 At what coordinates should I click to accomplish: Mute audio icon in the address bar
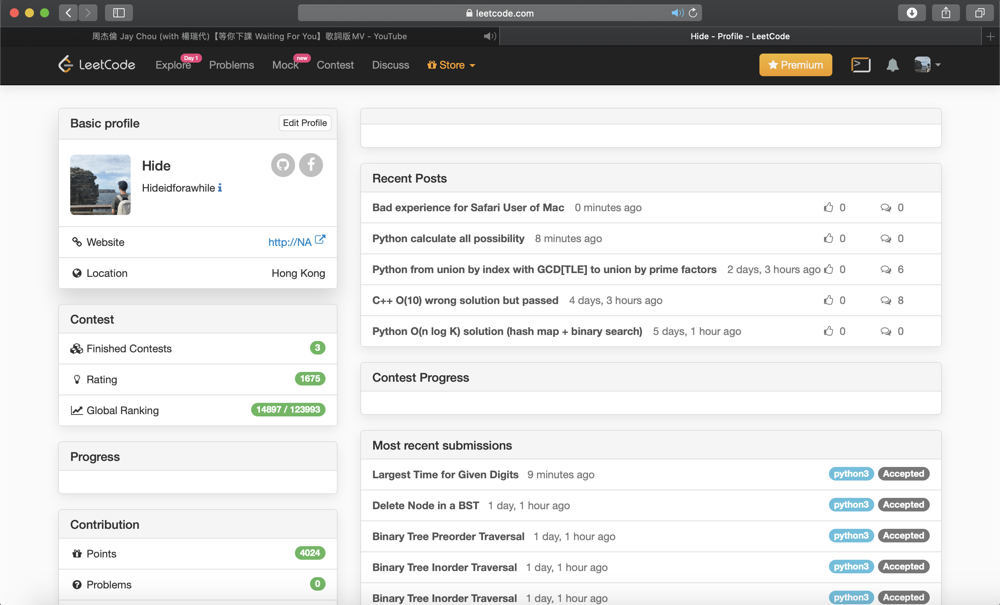coord(677,13)
